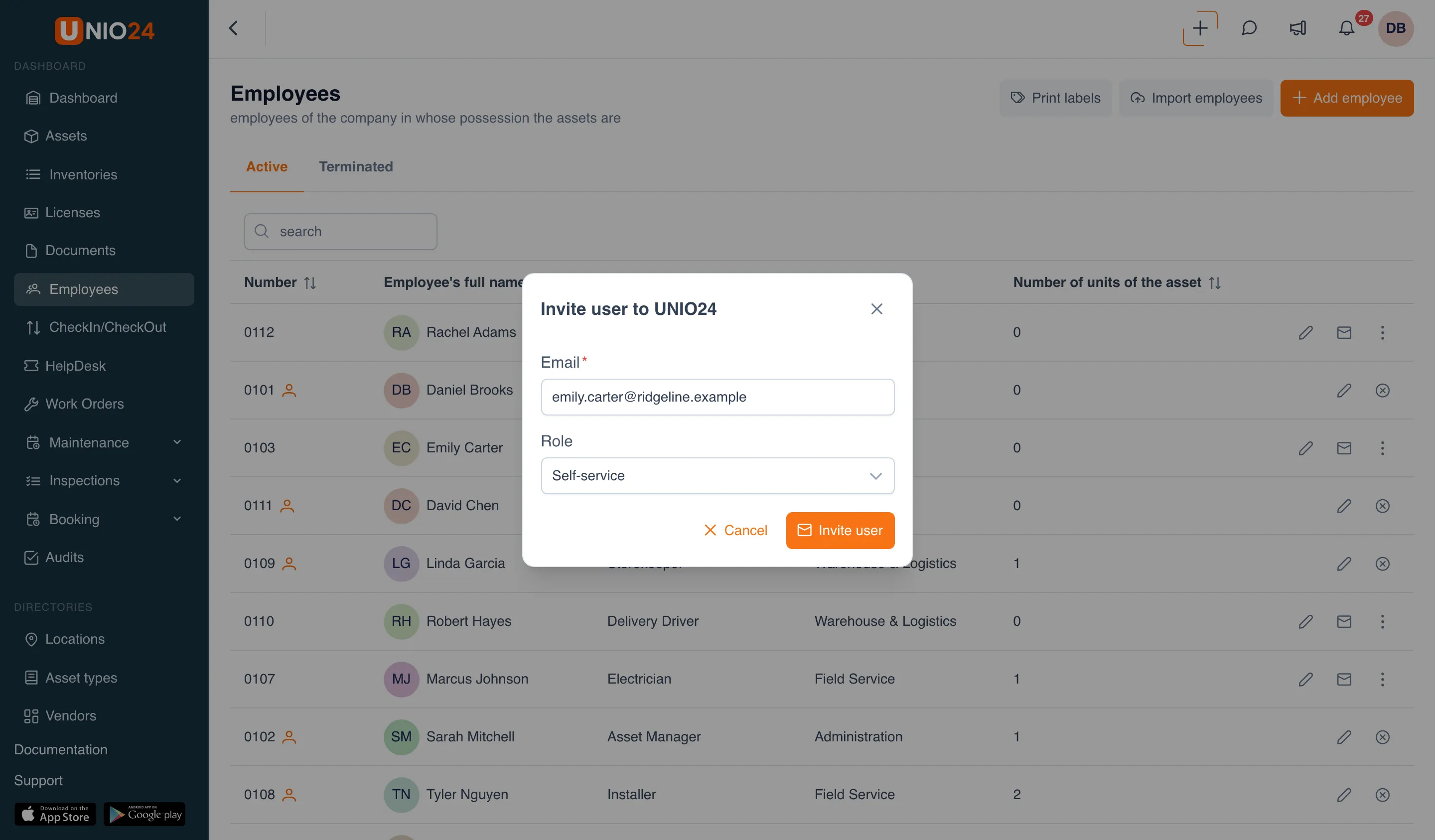Click the Email input field

point(717,397)
